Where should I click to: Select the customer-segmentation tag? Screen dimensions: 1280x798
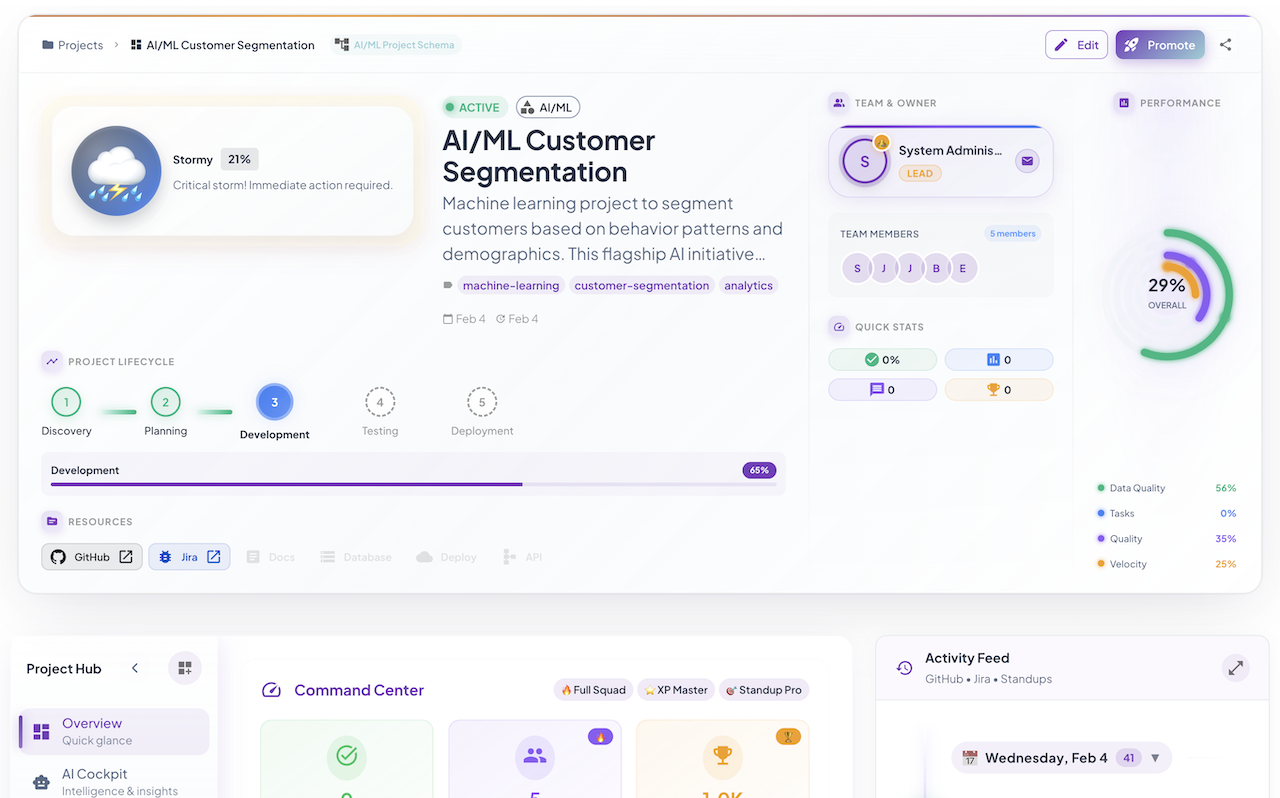642,285
